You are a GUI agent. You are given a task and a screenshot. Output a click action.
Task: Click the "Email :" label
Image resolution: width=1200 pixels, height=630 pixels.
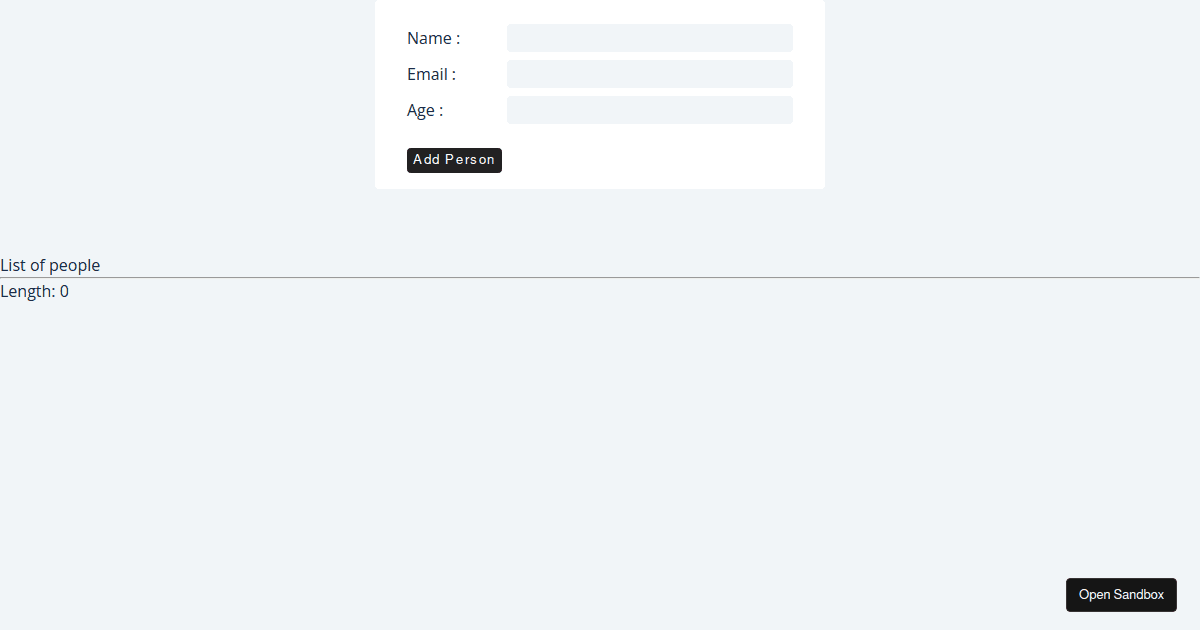431,74
